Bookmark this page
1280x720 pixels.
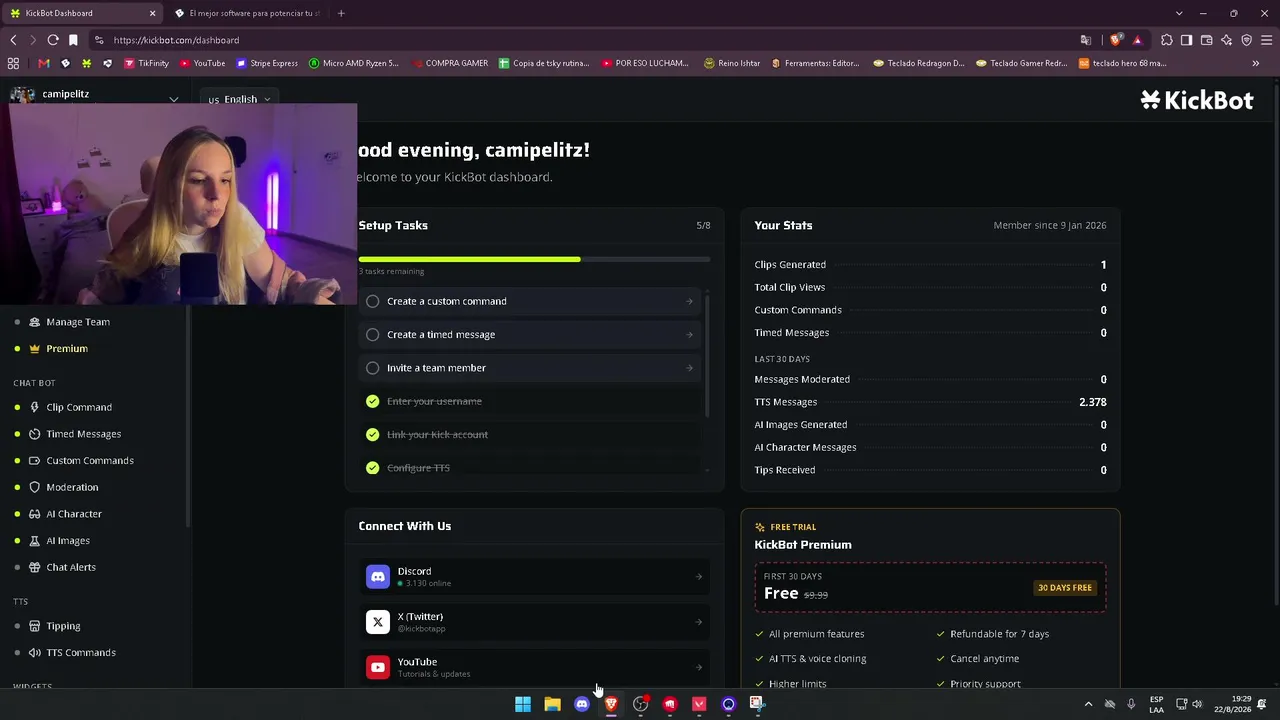[73, 40]
